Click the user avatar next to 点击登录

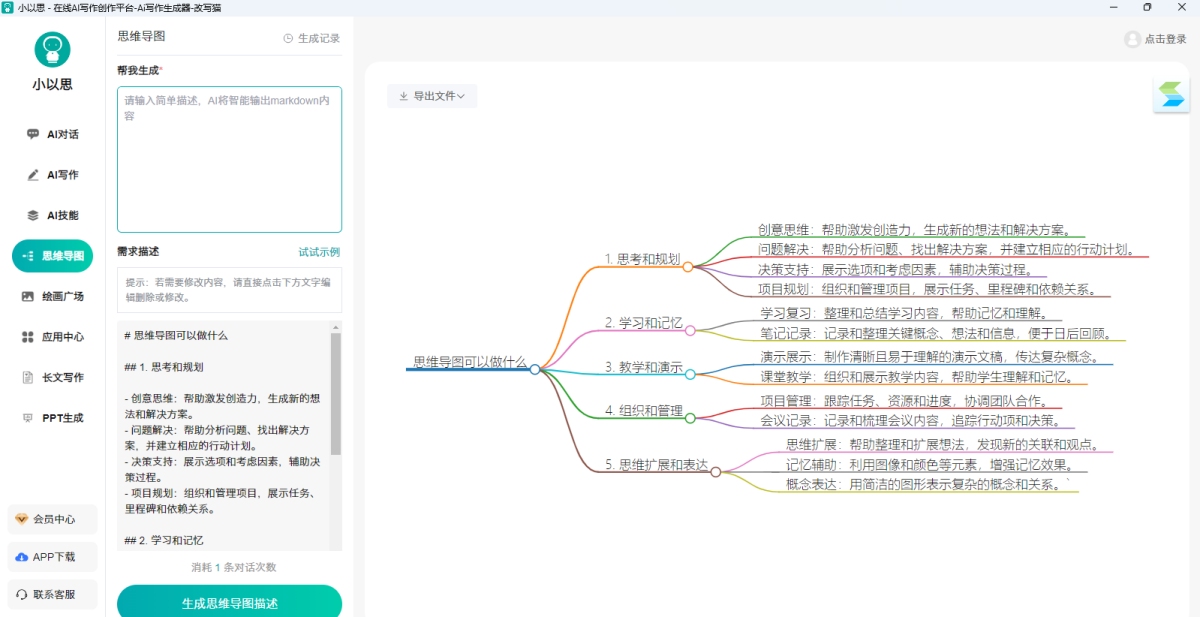(1132, 39)
